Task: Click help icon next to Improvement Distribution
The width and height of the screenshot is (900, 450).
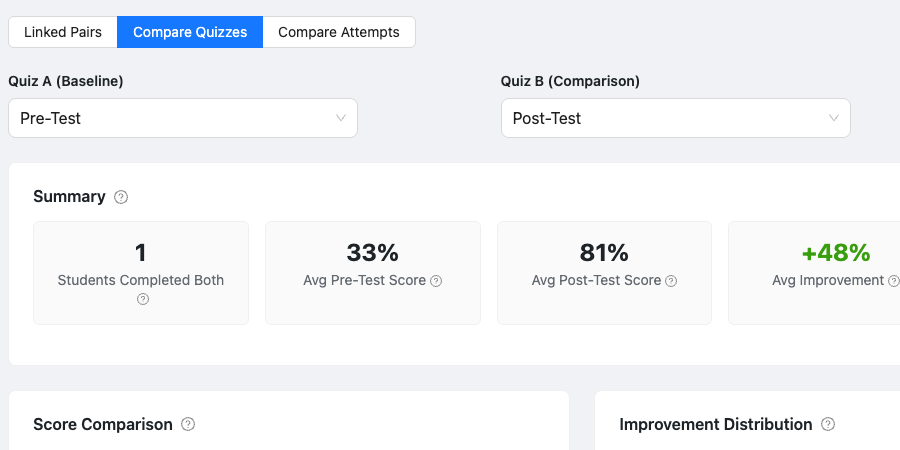Action: tap(828, 424)
